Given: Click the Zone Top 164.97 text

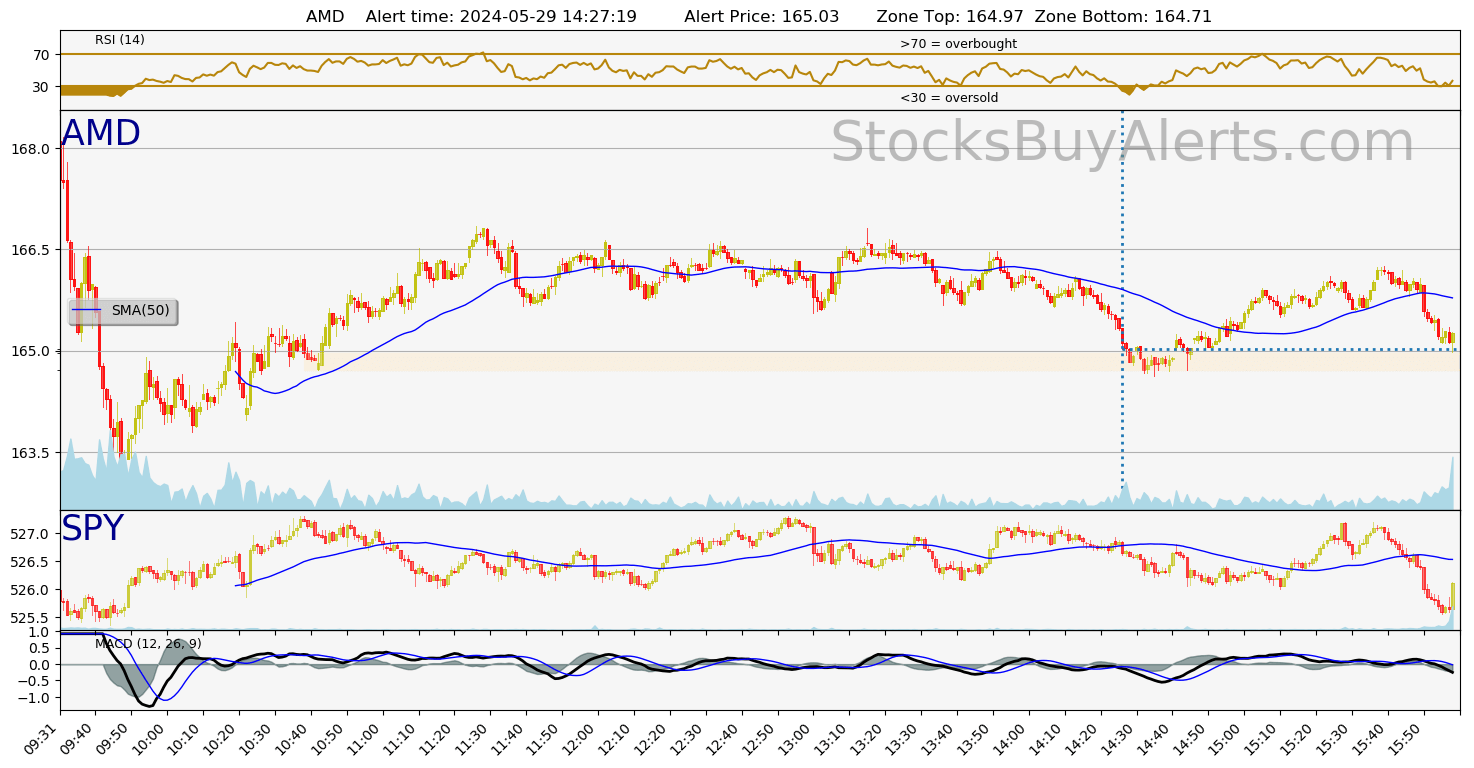Looking at the screenshot, I should coord(950,16).
